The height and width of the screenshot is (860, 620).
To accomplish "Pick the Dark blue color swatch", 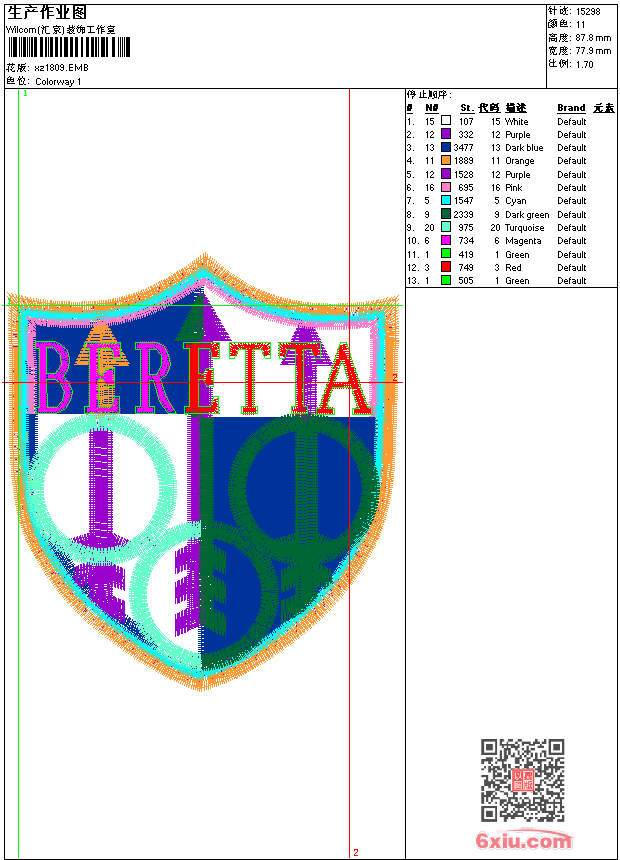I will click(x=446, y=147).
